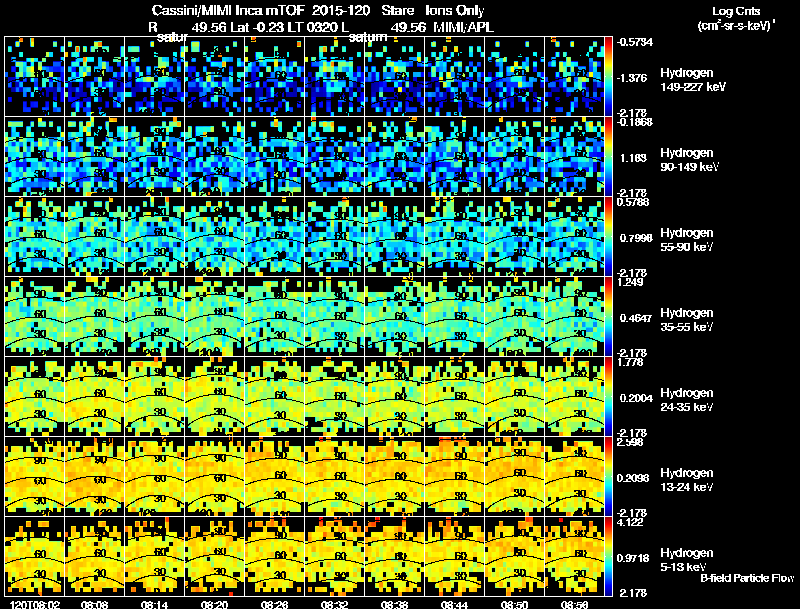Click the '1.249' color scale value
This screenshot has width=800, height=609.
[630, 282]
